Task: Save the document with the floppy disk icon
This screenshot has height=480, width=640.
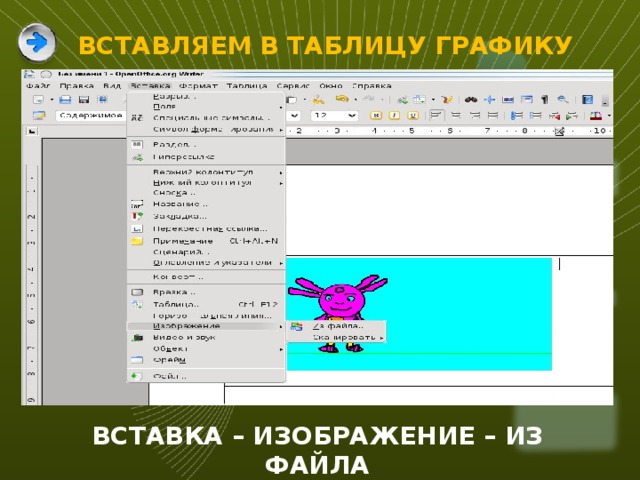Action: coord(84,99)
